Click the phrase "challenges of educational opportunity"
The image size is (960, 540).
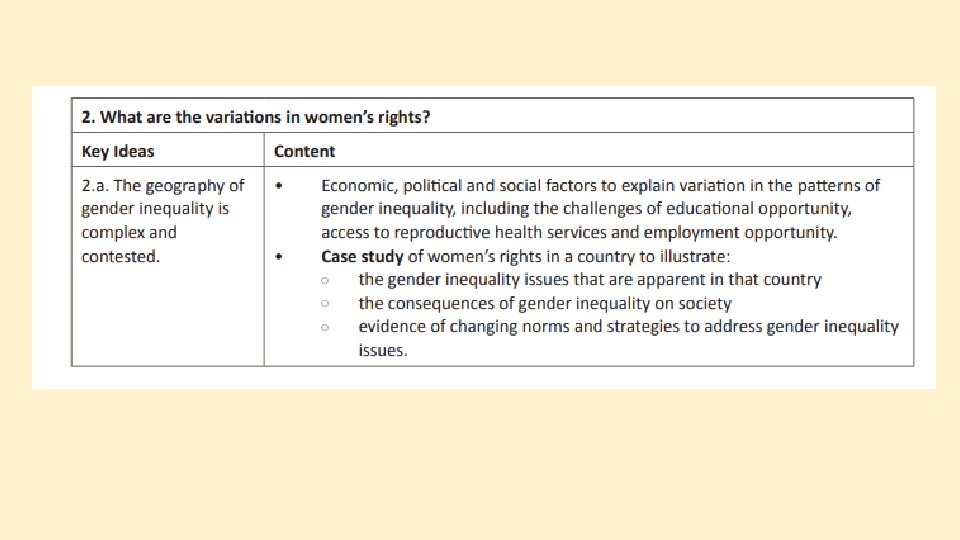tap(711, 209)
